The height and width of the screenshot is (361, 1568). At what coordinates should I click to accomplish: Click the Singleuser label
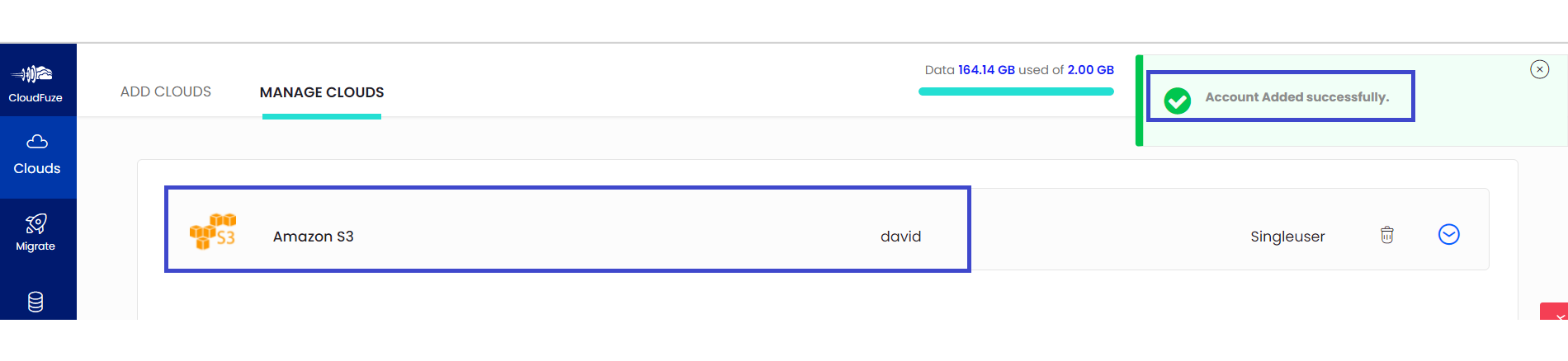pos(1287,237)
